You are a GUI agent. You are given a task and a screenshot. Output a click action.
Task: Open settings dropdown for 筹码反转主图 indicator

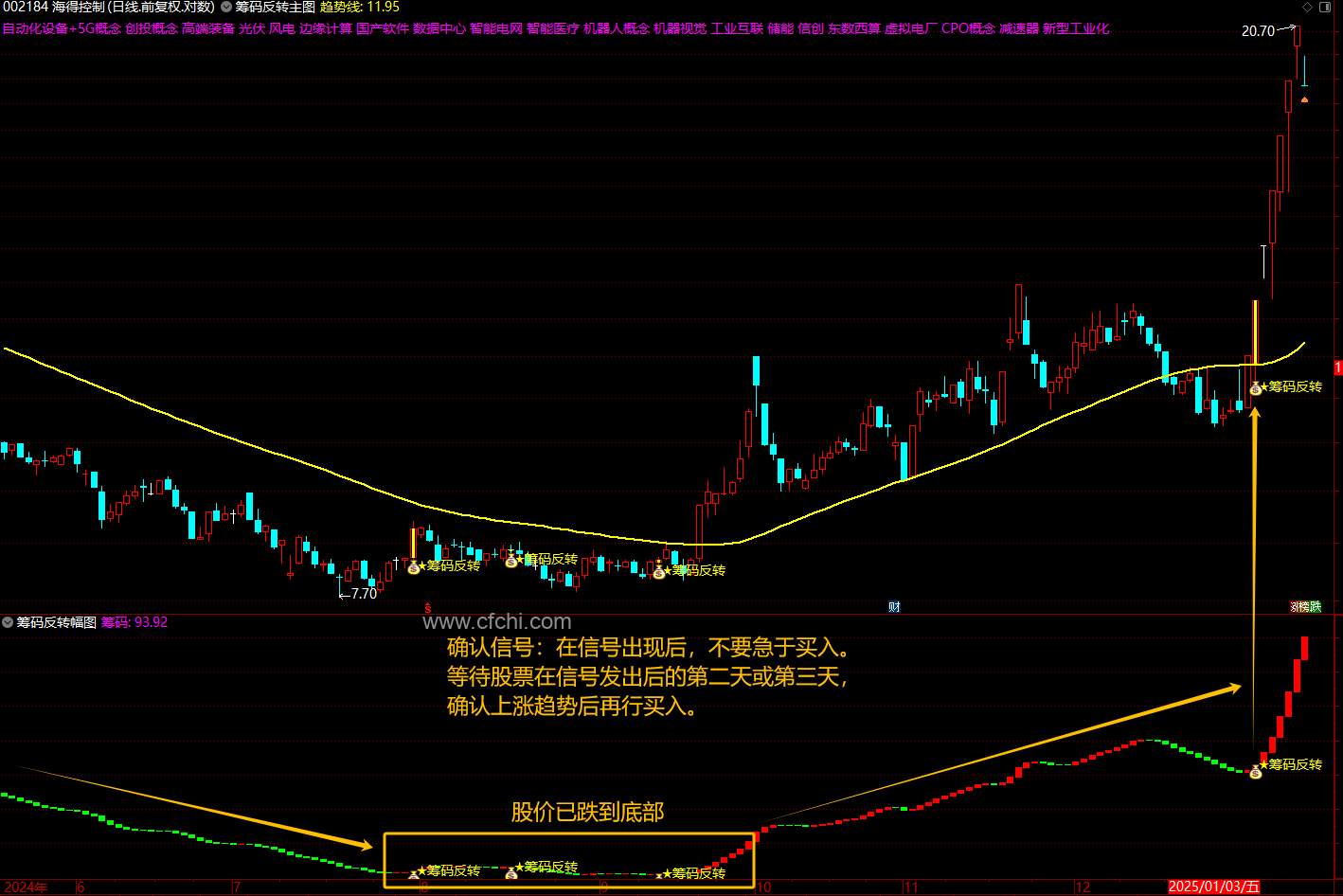[226, 7]
